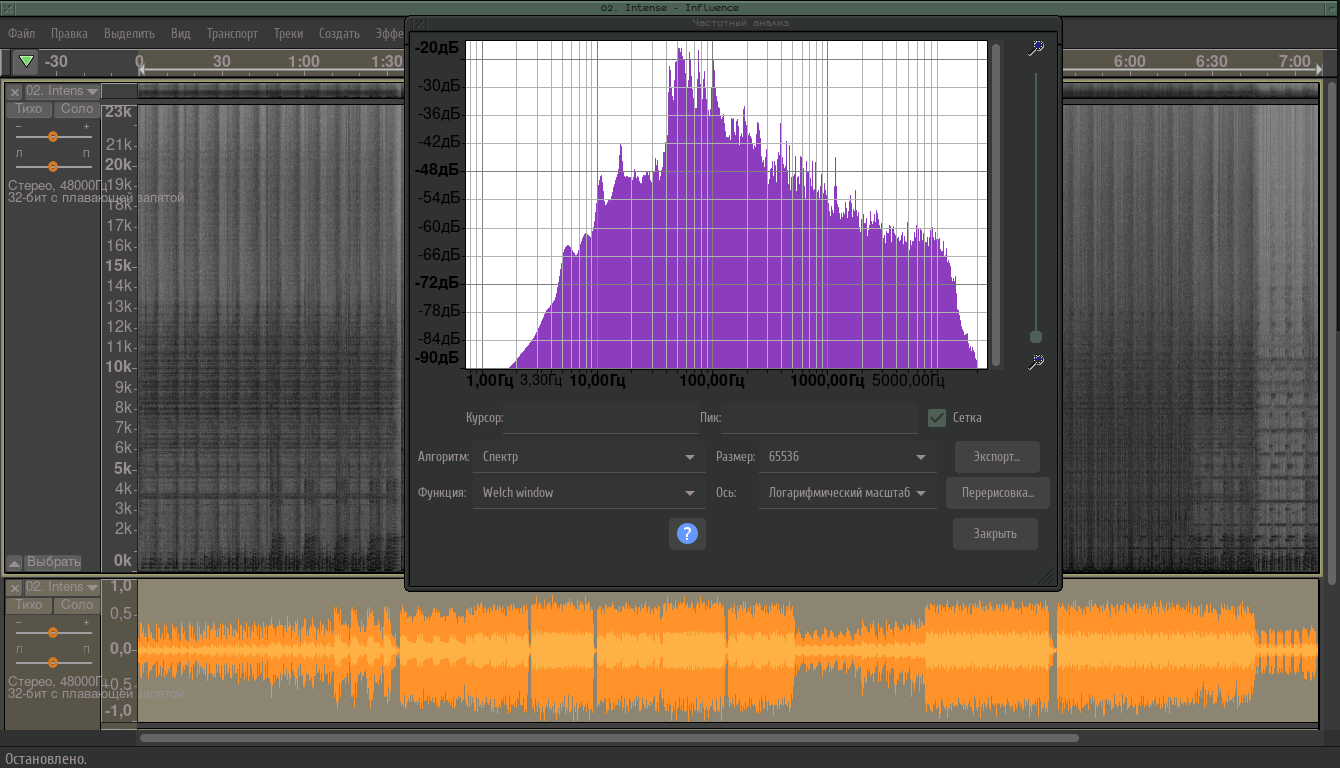Click the 1:00 mark on the timeline ruler
This screenshot has width=1340, height=768.
[x=304, y=62]
